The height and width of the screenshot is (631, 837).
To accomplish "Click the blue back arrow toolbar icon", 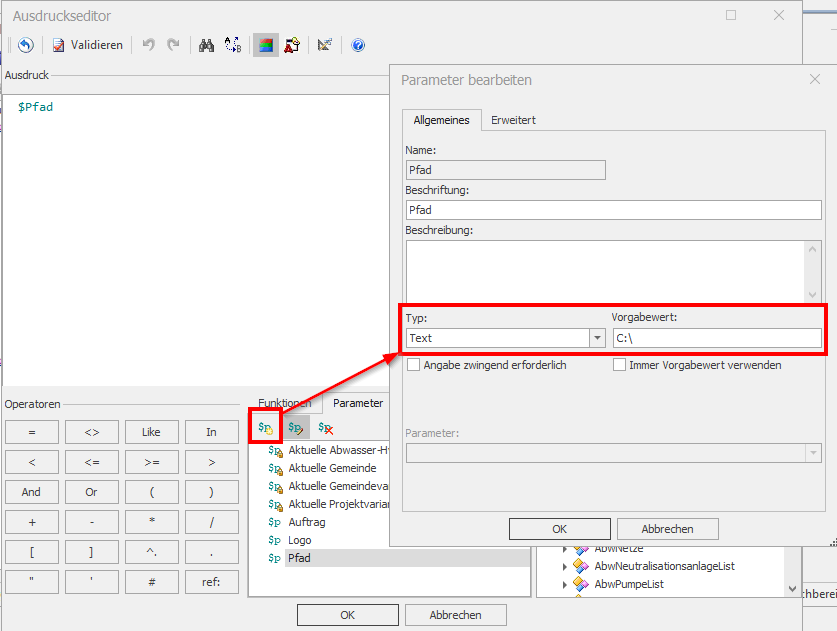I will tap(26, 45).
